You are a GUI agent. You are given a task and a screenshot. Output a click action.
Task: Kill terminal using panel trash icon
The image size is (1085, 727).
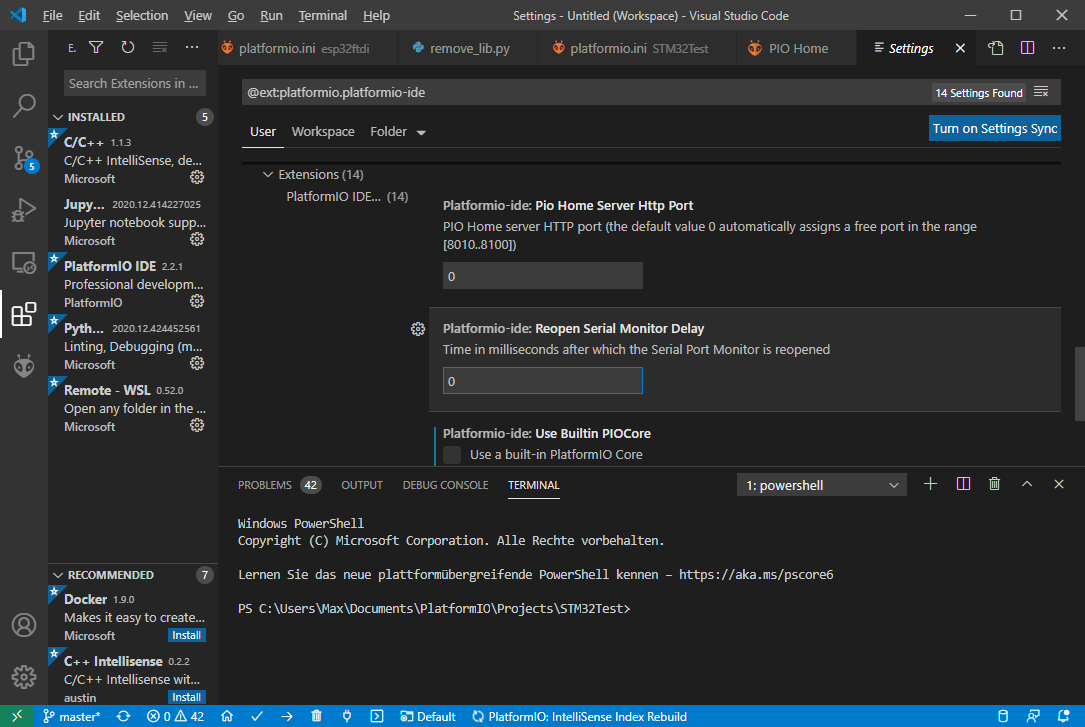click(x=994, y=484)
